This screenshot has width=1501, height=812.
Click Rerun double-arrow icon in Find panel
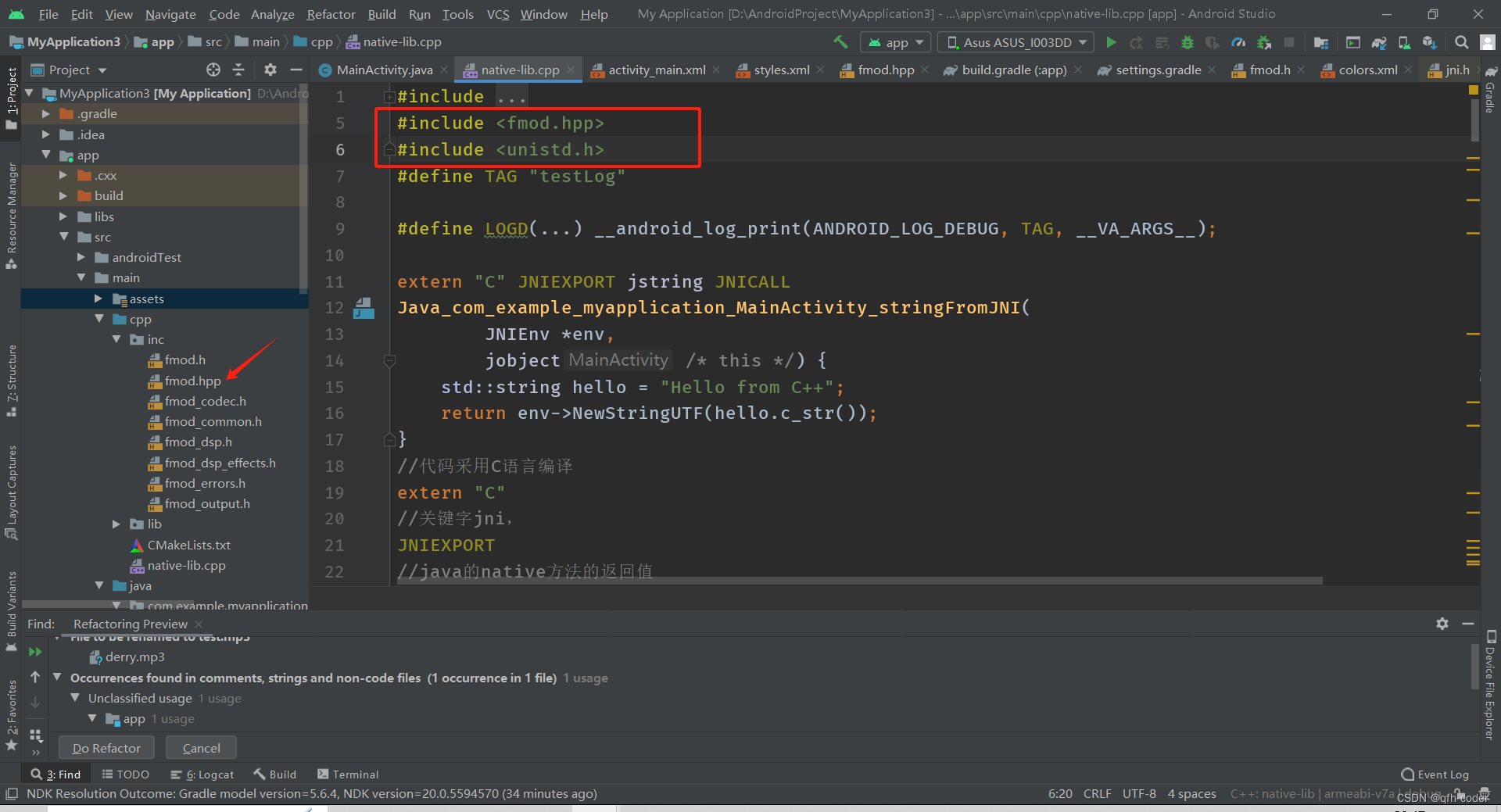[x=35, y=652]
